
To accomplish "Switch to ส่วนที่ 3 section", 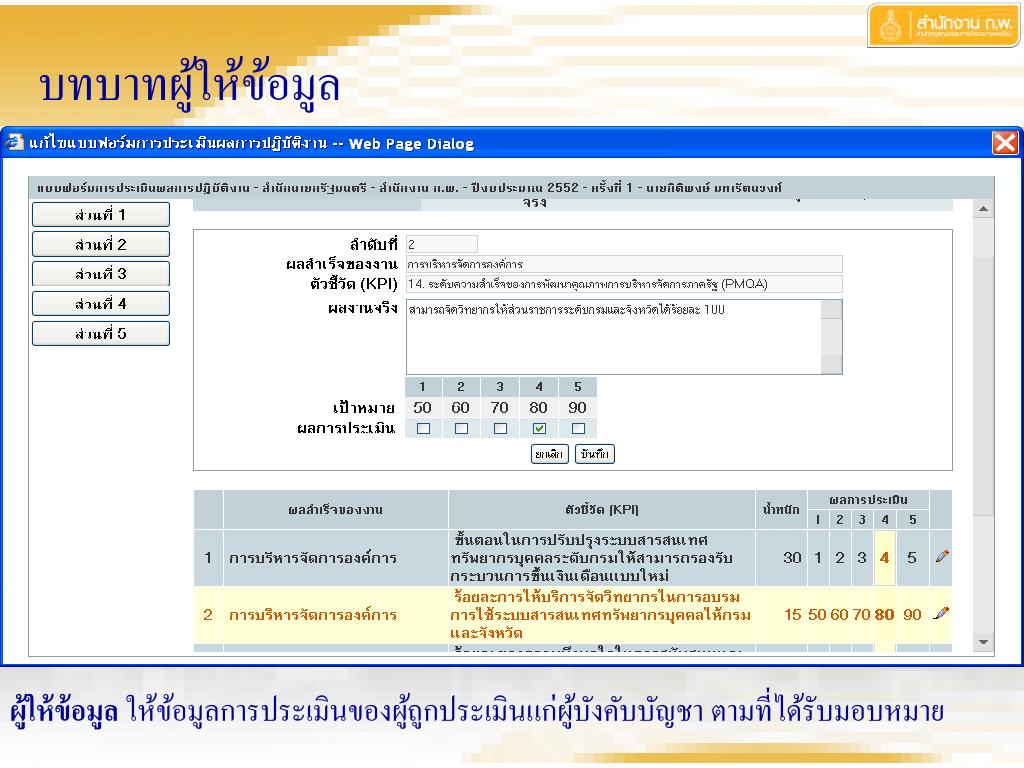I will (x=101, y=274).
